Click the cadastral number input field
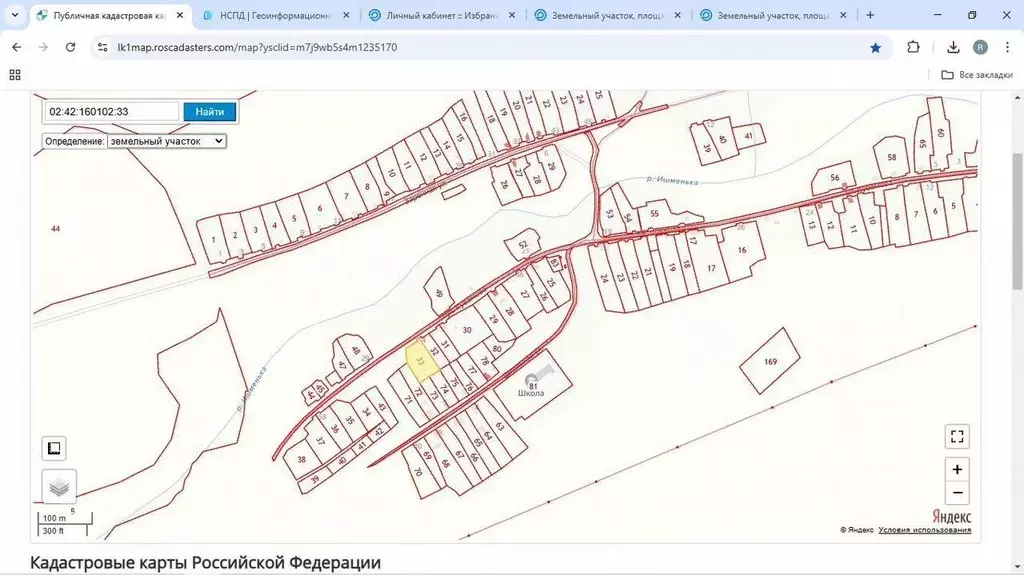 pos(111,112)
